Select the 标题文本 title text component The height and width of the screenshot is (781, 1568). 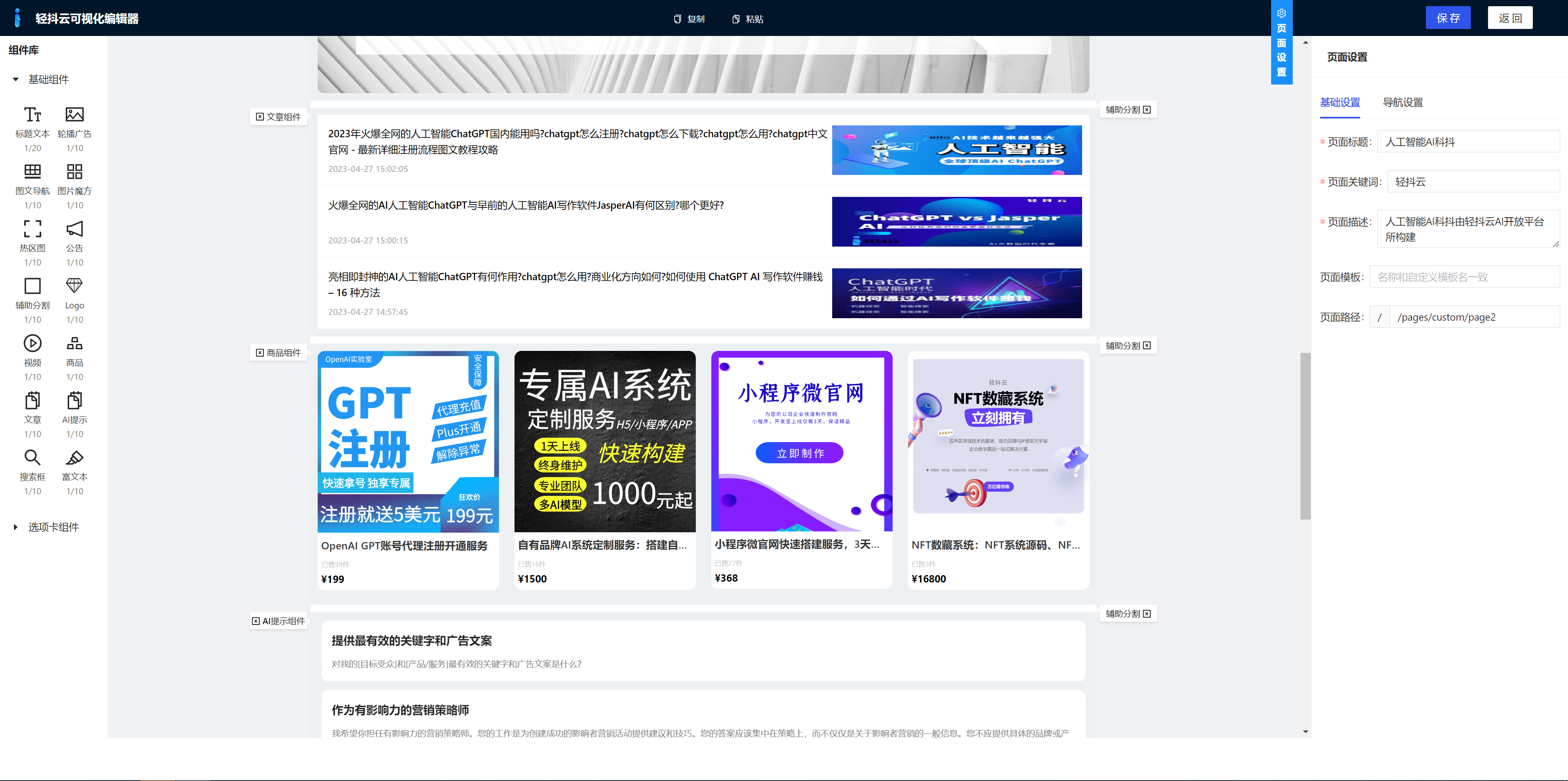(32, 128)
